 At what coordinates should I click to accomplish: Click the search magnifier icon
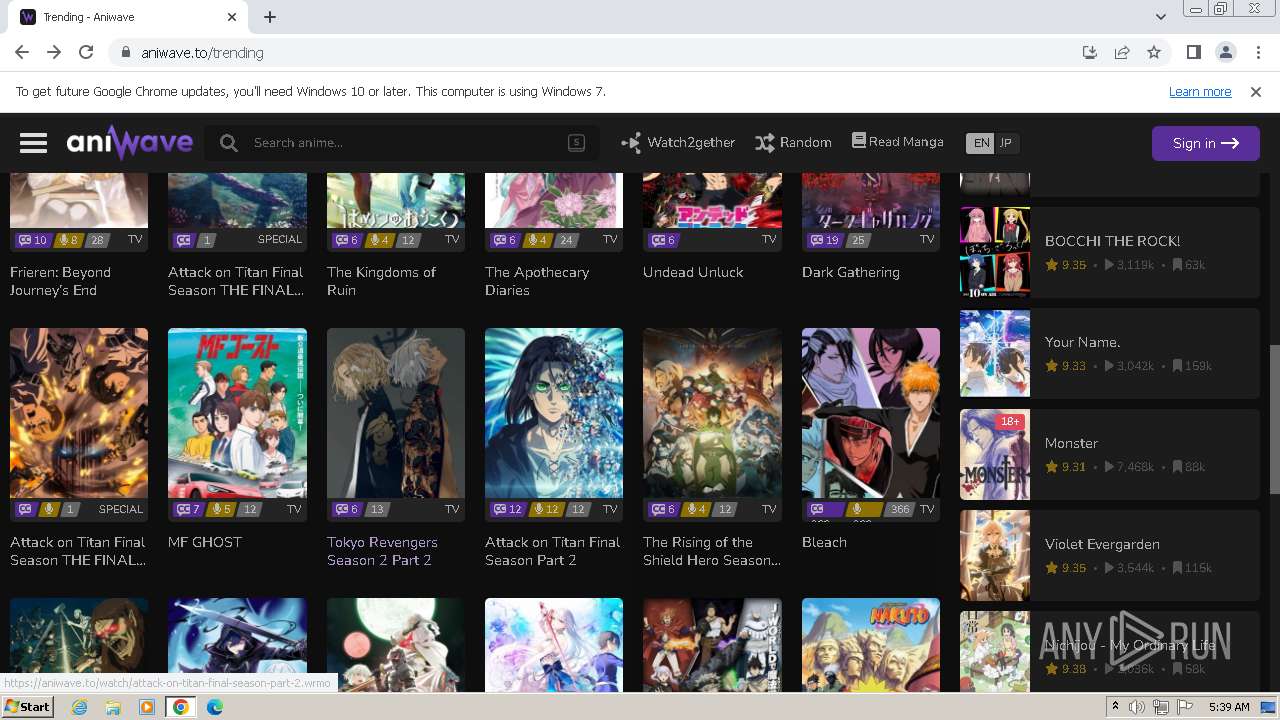229,143
